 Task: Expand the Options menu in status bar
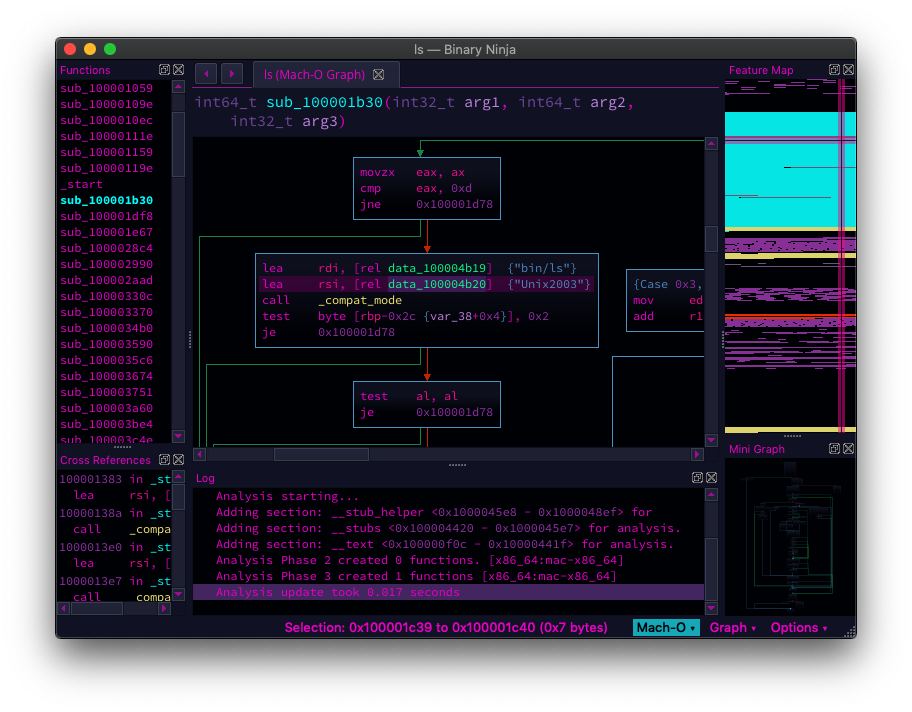[x=799, y=628]
